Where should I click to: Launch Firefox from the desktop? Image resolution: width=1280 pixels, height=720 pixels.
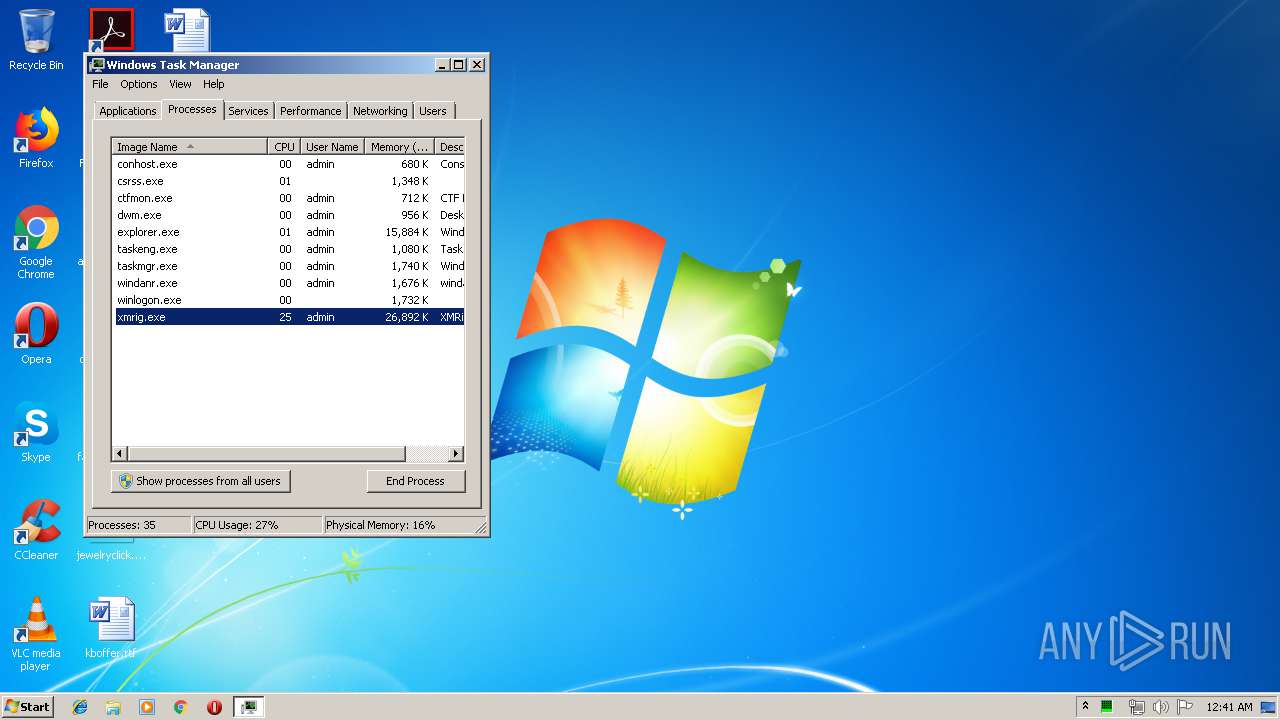point(36,138)
